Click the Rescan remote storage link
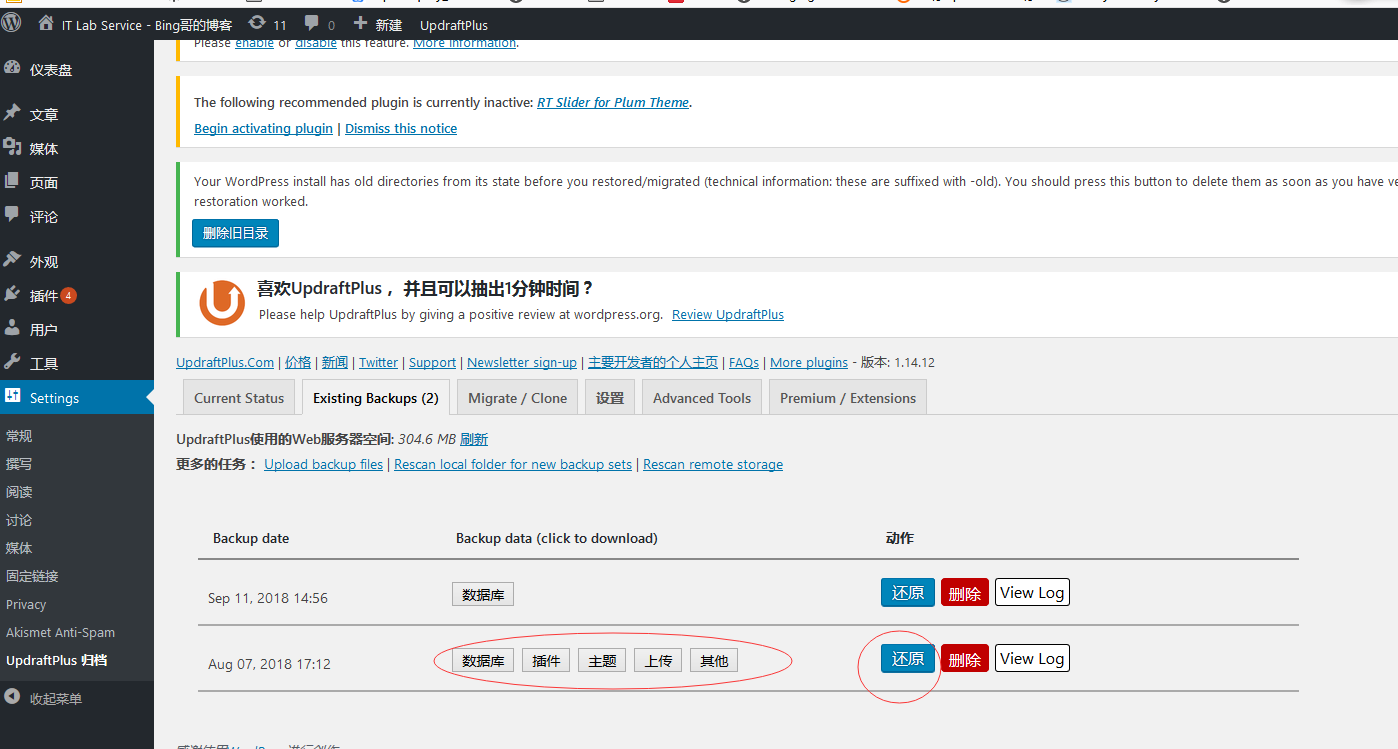Viewport: 1398px width, 749px height. click(x=713, y=464)
